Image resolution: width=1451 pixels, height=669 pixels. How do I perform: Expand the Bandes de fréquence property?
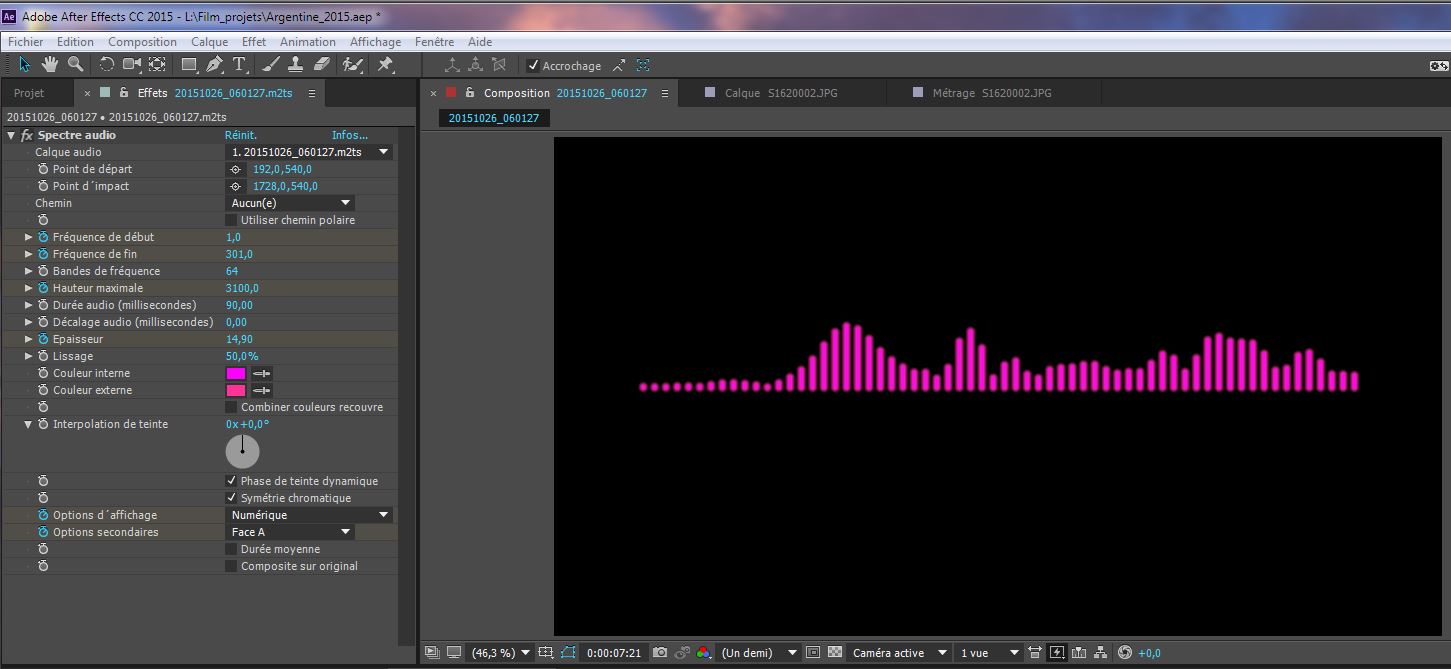click(29, 271)
